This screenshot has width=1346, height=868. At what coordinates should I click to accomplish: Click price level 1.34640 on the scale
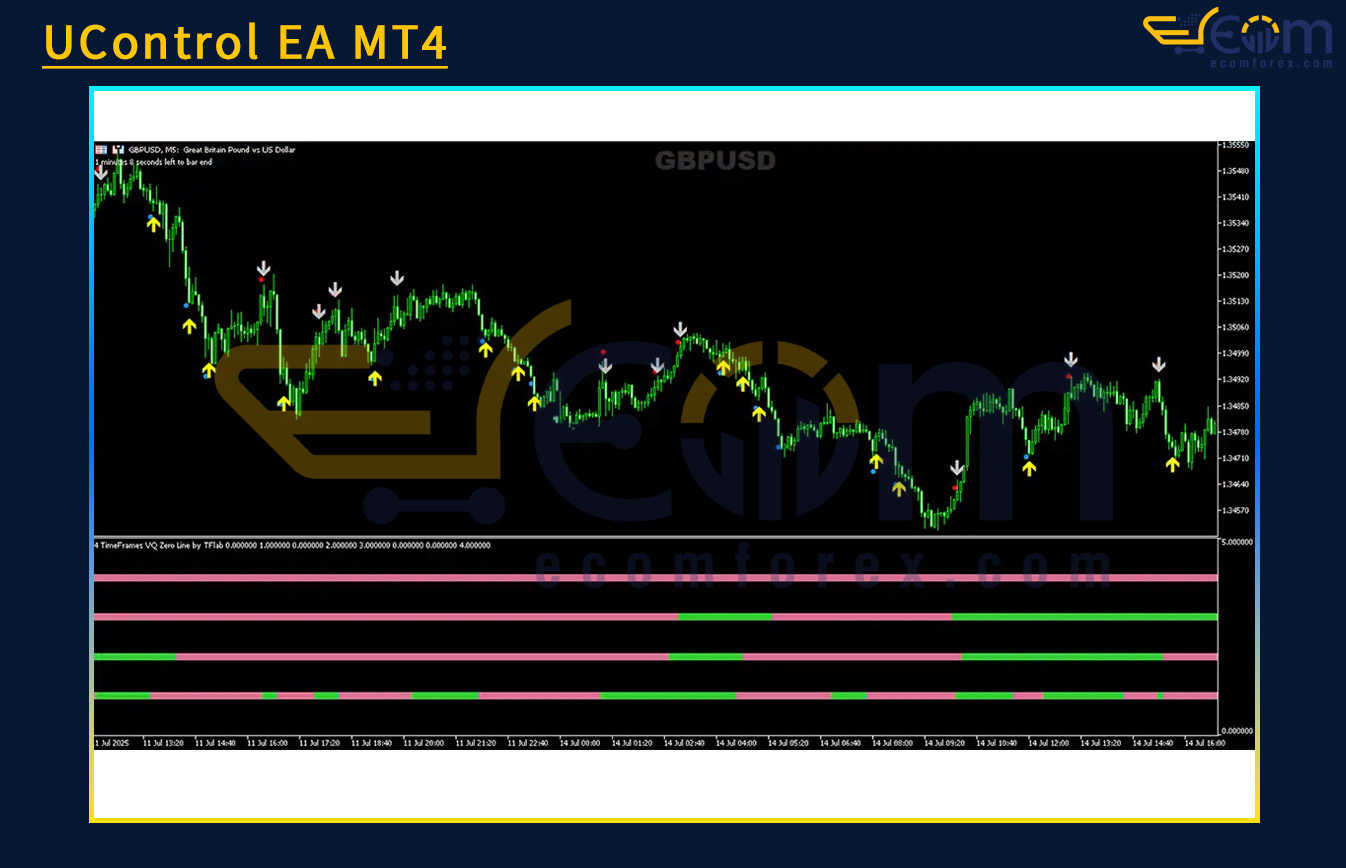click(x=1238, y=484)
